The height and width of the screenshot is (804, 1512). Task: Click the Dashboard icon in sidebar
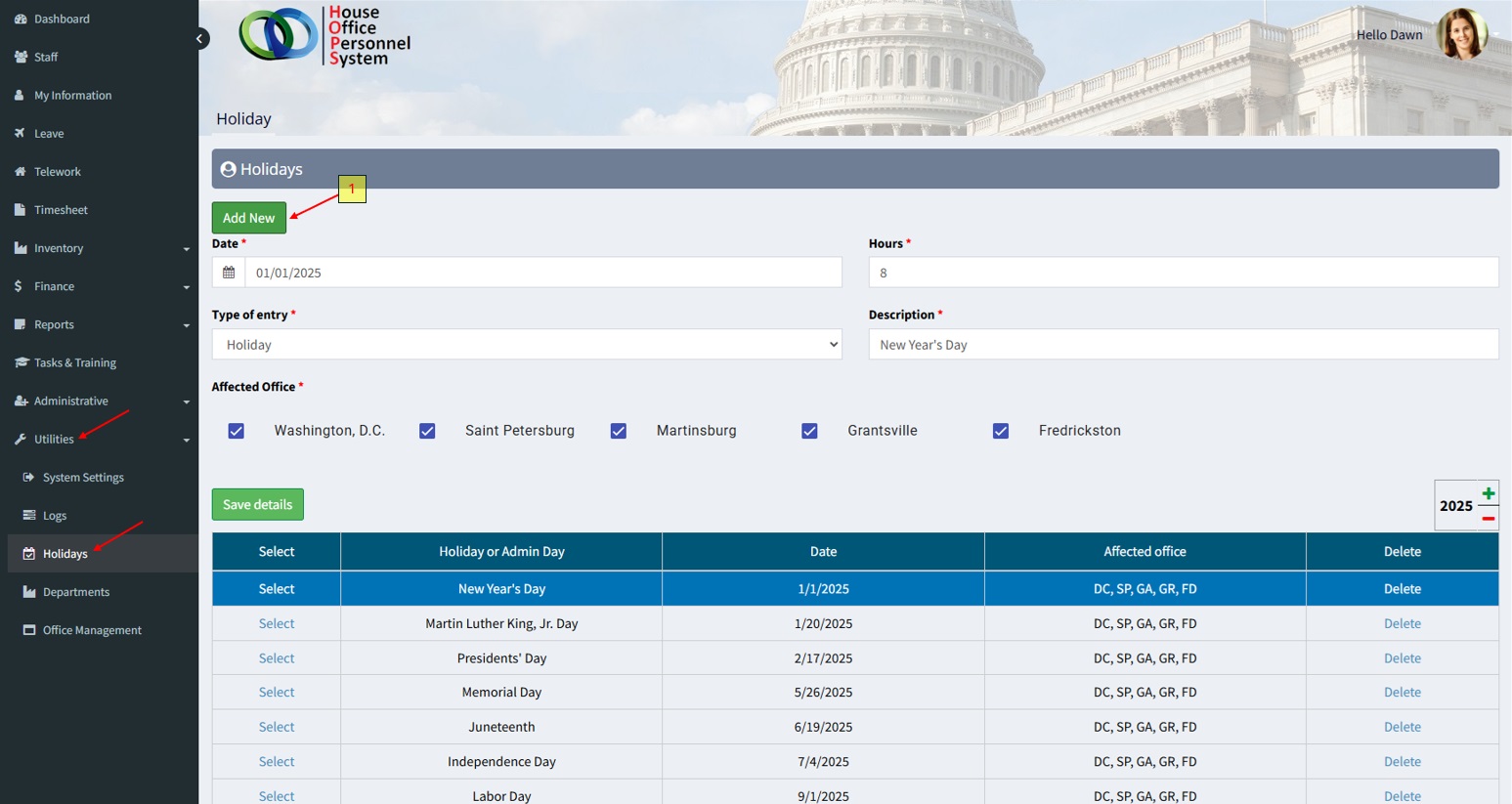[21, 19]
